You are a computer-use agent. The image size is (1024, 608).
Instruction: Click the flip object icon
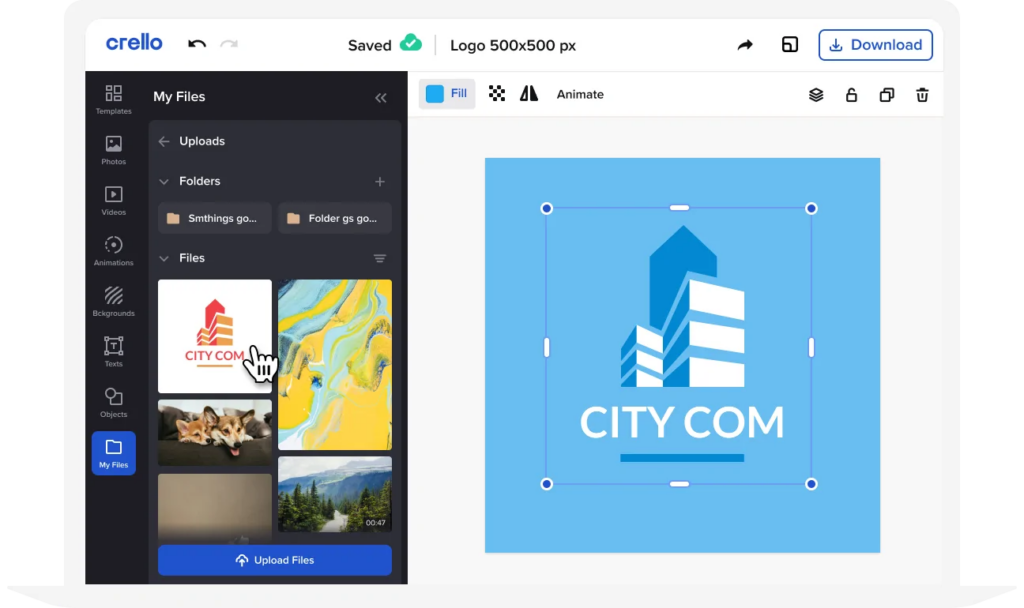coord(529,94)
